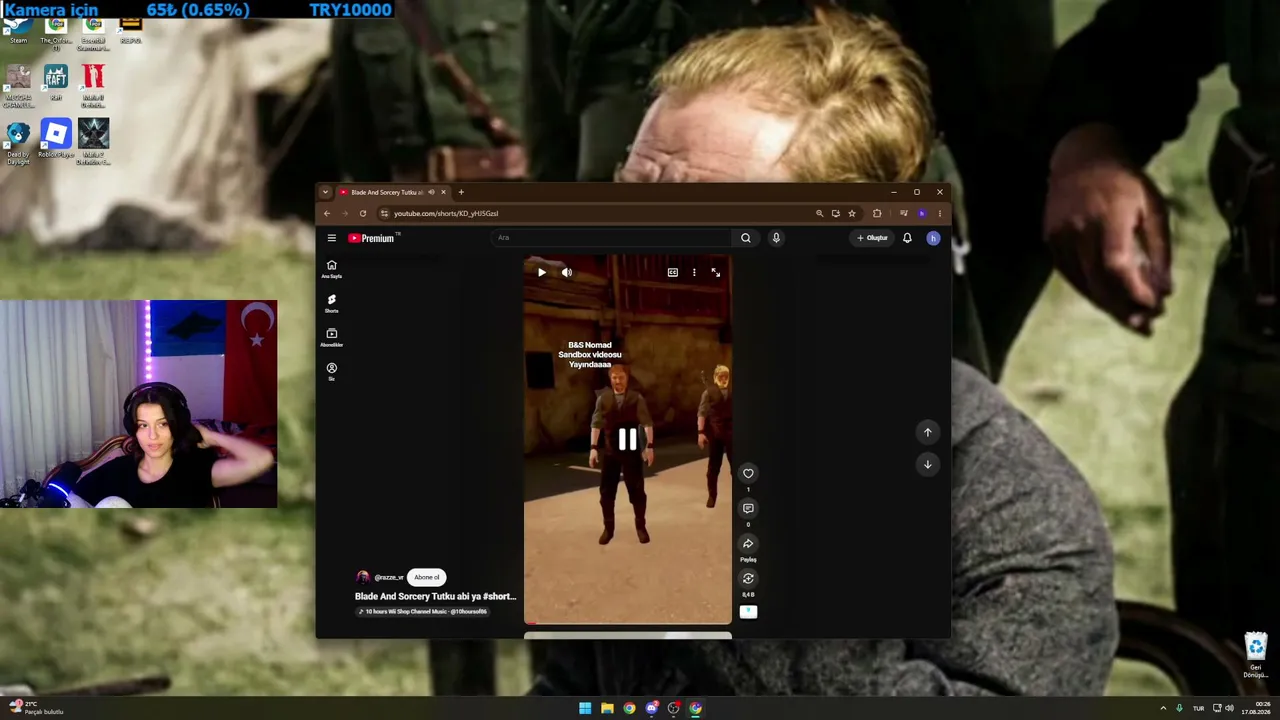
Task: Open the Windows Start menu
Action: (585, 708)
